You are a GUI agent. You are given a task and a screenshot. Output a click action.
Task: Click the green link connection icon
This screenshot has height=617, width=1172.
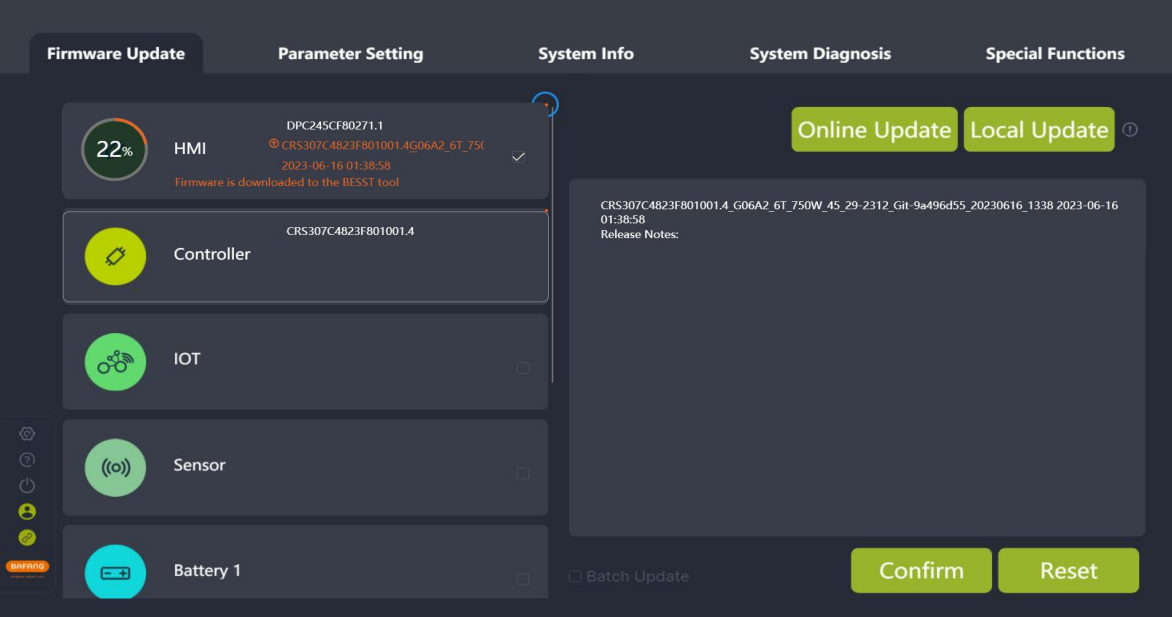point(27,537)
